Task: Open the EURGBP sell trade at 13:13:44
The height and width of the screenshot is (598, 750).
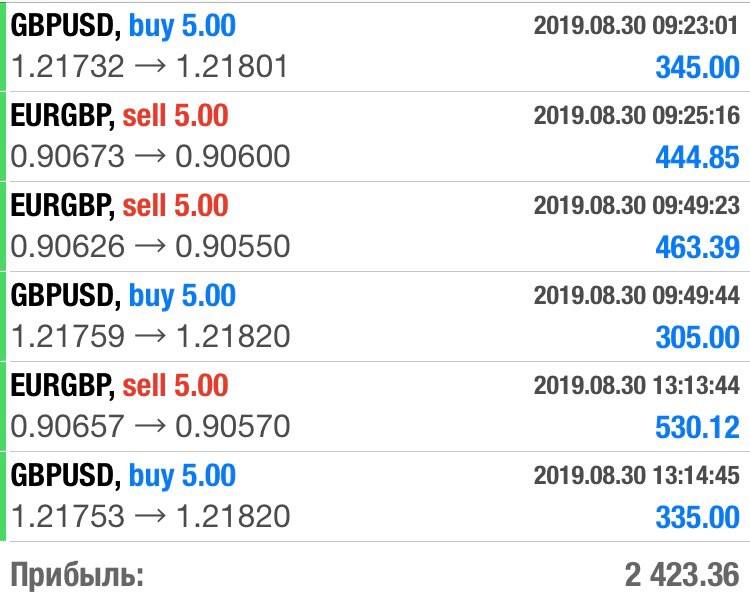Action: pos(375,406)
